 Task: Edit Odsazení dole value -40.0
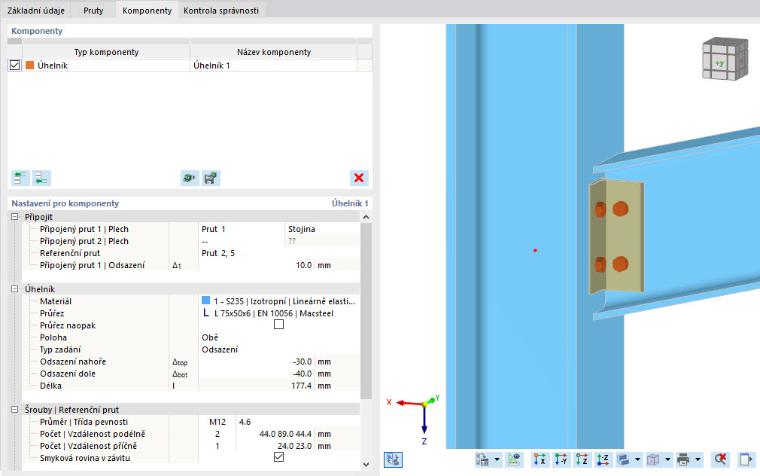257,374
